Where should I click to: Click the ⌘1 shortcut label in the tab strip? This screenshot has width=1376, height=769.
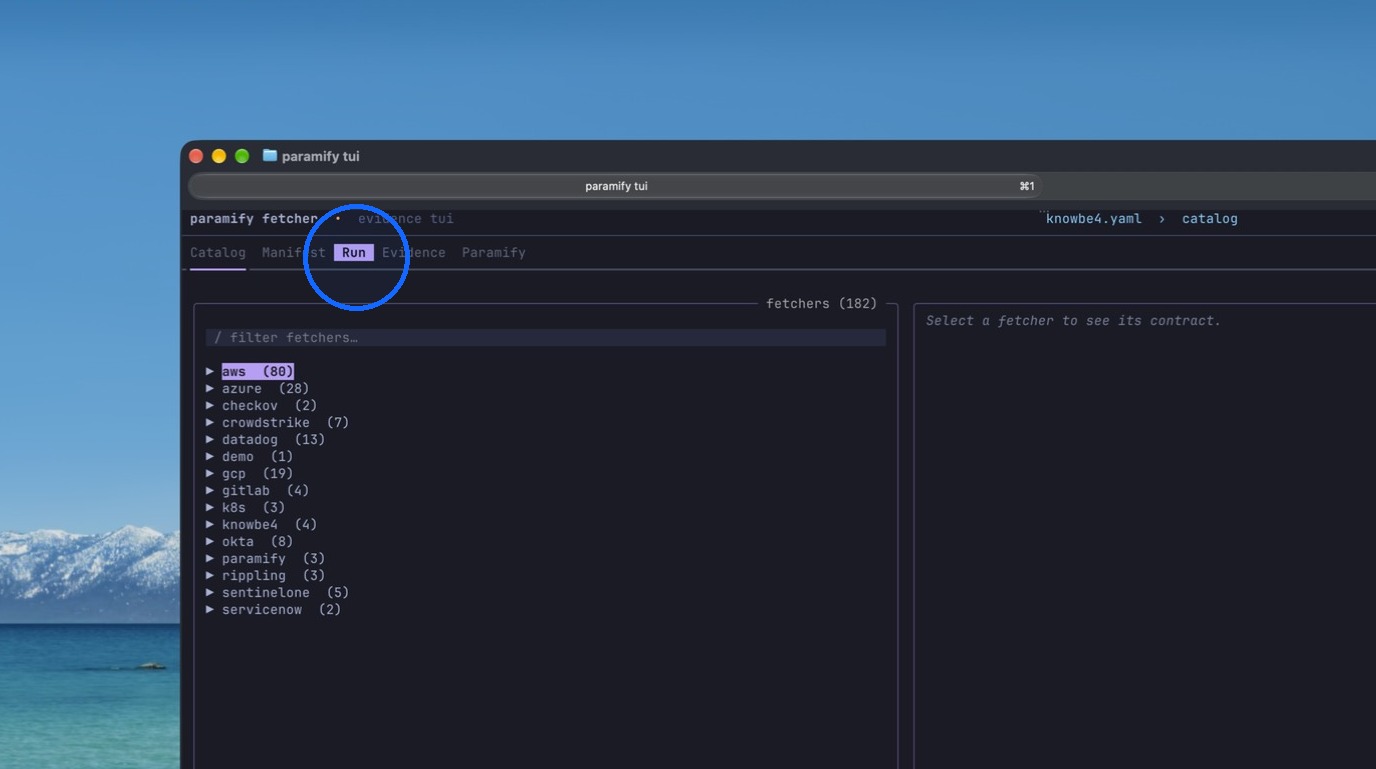point(1027,186)
